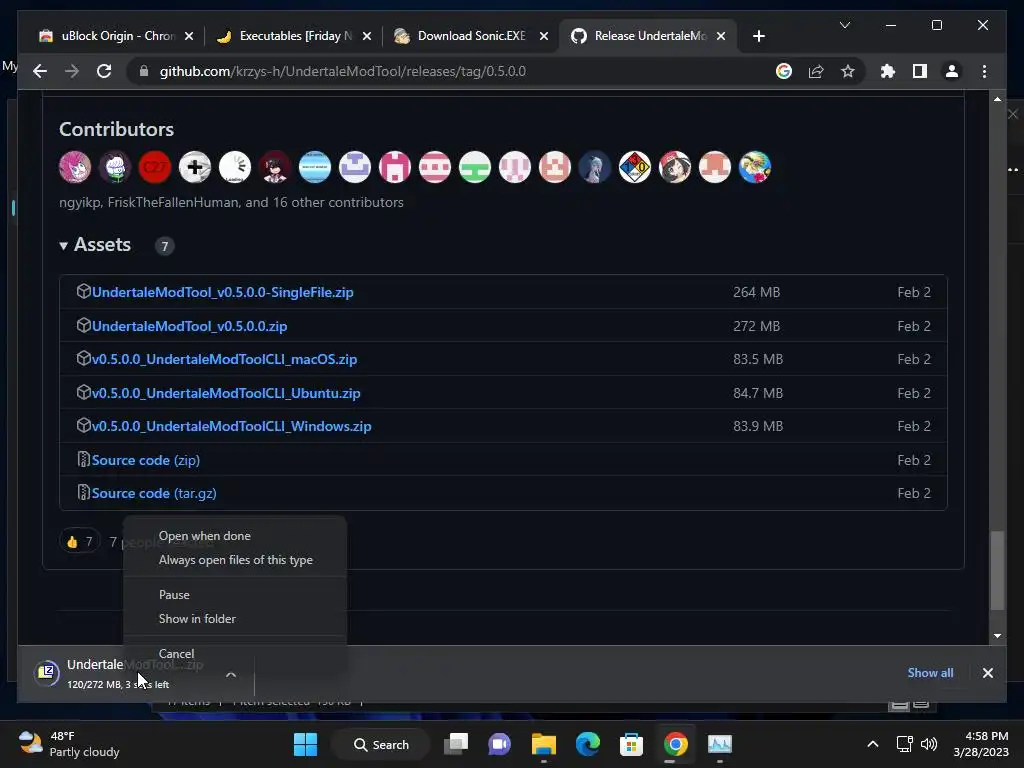
Task: Open Chrome three-dot menu
Action: pos(984,71)
